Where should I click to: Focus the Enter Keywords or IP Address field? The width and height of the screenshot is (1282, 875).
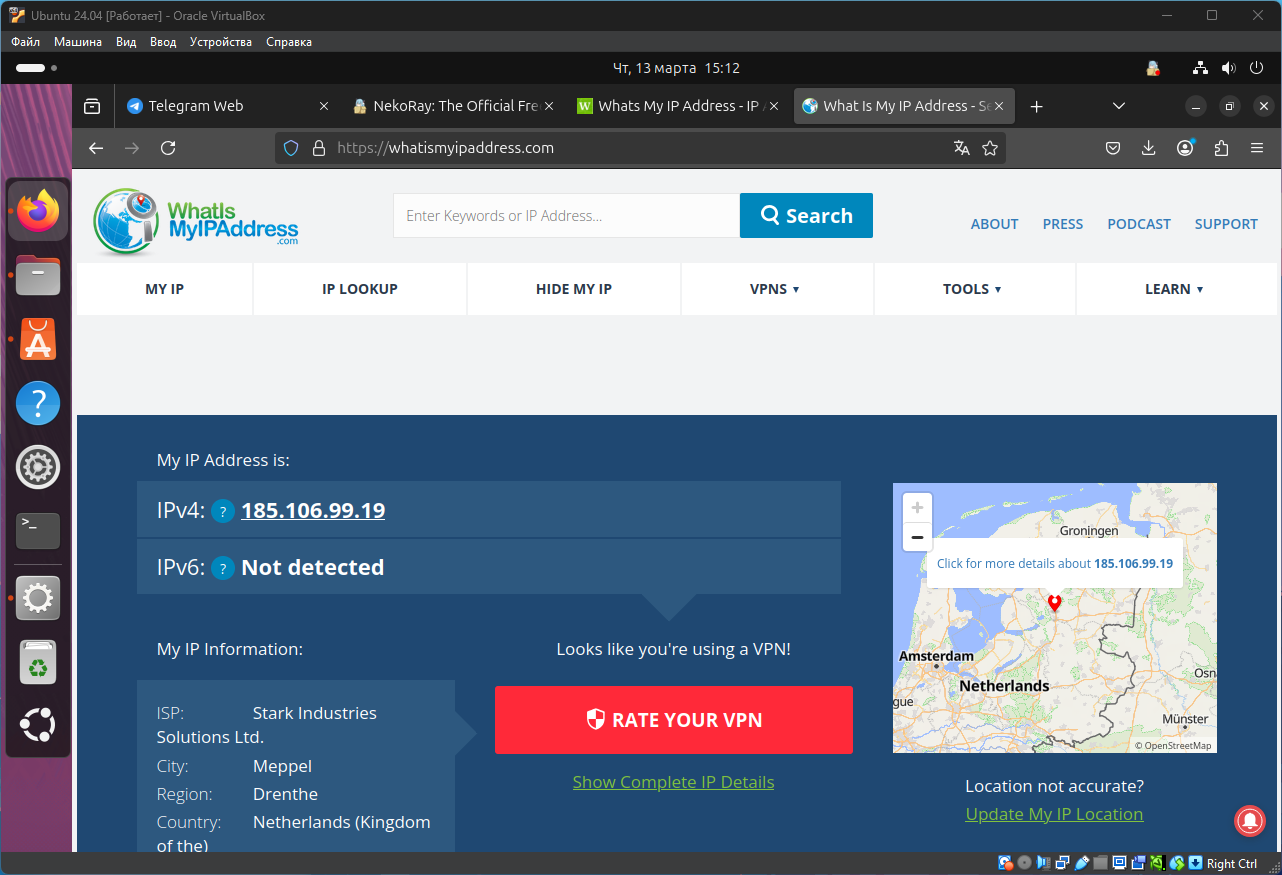566,216
